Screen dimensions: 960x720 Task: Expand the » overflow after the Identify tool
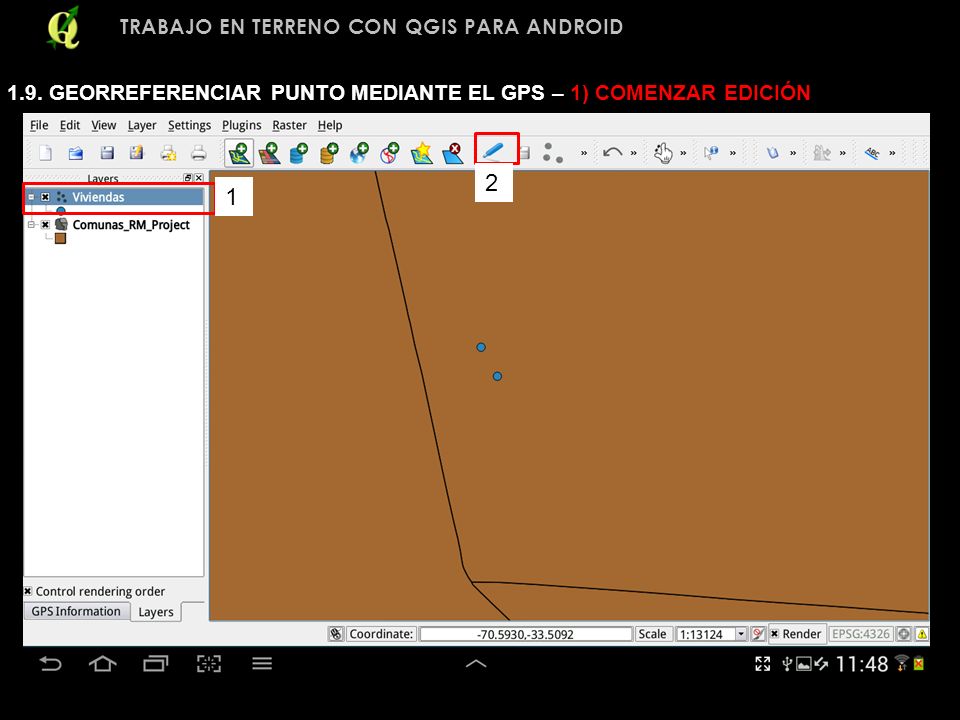733,153
